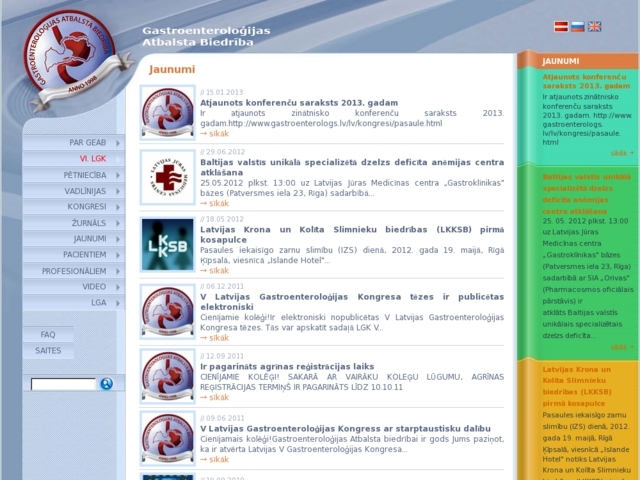Open green sidebar title Baltijas valstīs unikālā
The width and height of the screenshot is (640, 480).
click(x=586, y=194)
